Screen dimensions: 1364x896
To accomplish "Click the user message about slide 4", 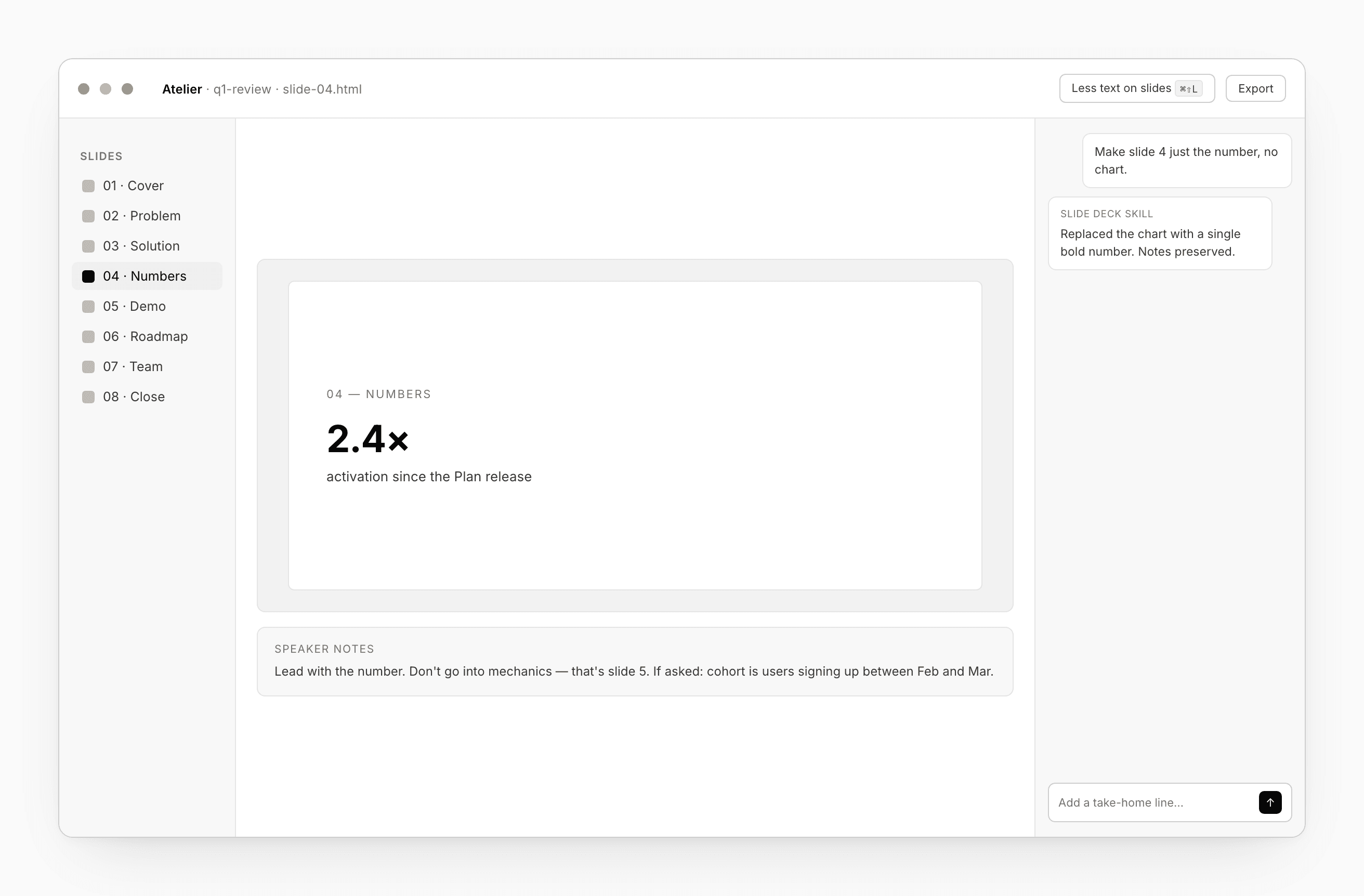I will coord(1186,161).
